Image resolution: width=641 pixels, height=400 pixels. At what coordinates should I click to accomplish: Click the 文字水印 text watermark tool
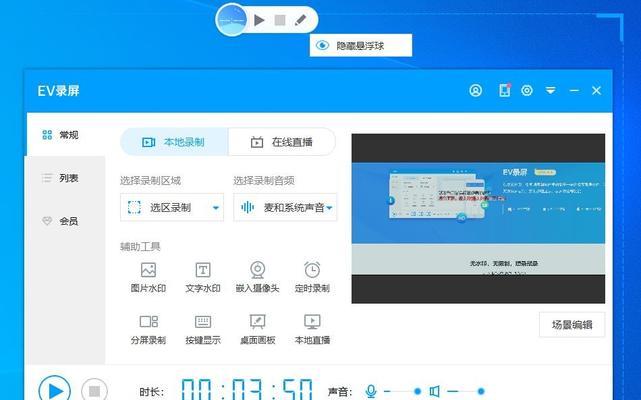pos(203,277)
